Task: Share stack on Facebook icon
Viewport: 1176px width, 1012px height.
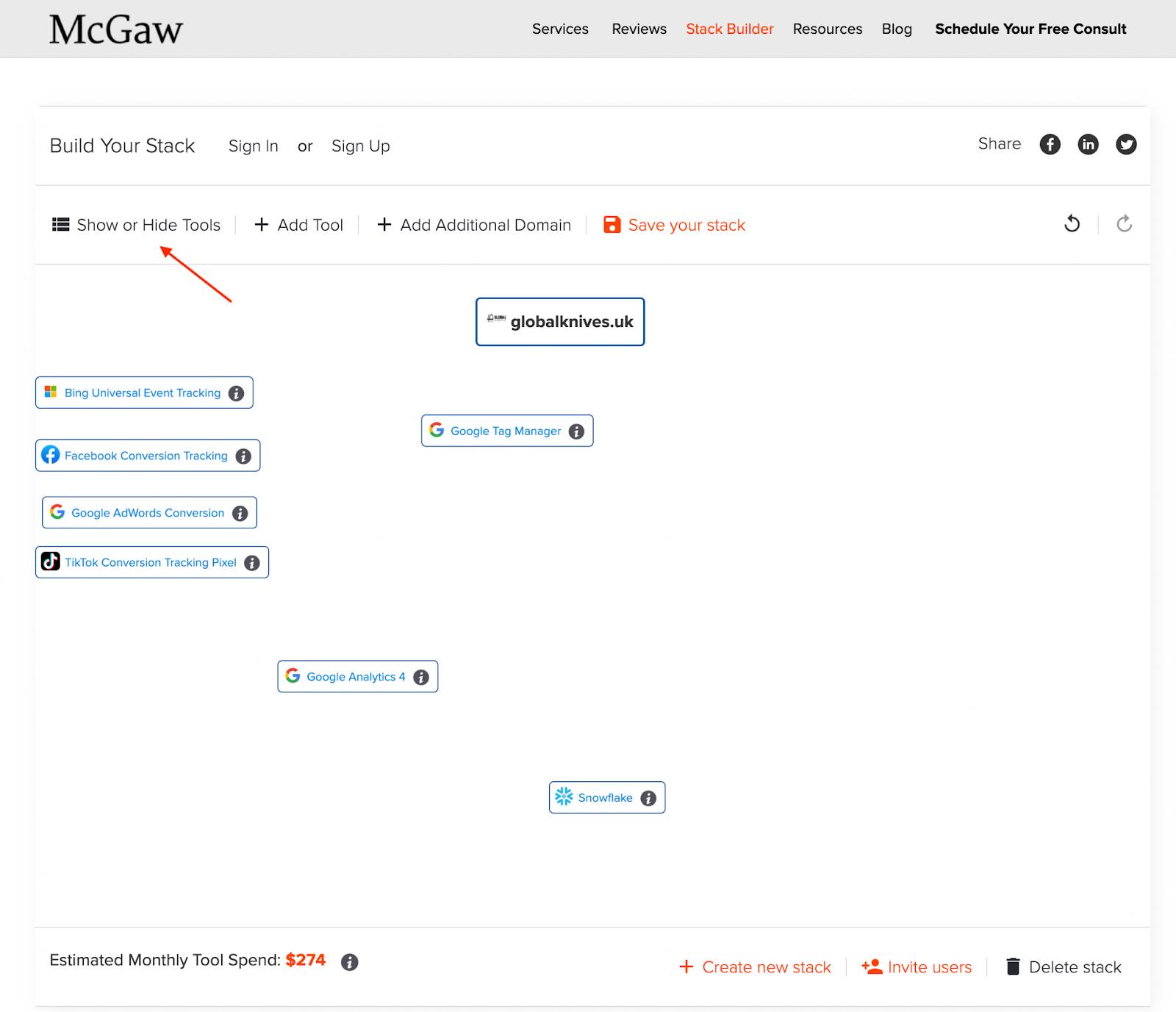Action: pyautogui.click(x=1050, y=145)
